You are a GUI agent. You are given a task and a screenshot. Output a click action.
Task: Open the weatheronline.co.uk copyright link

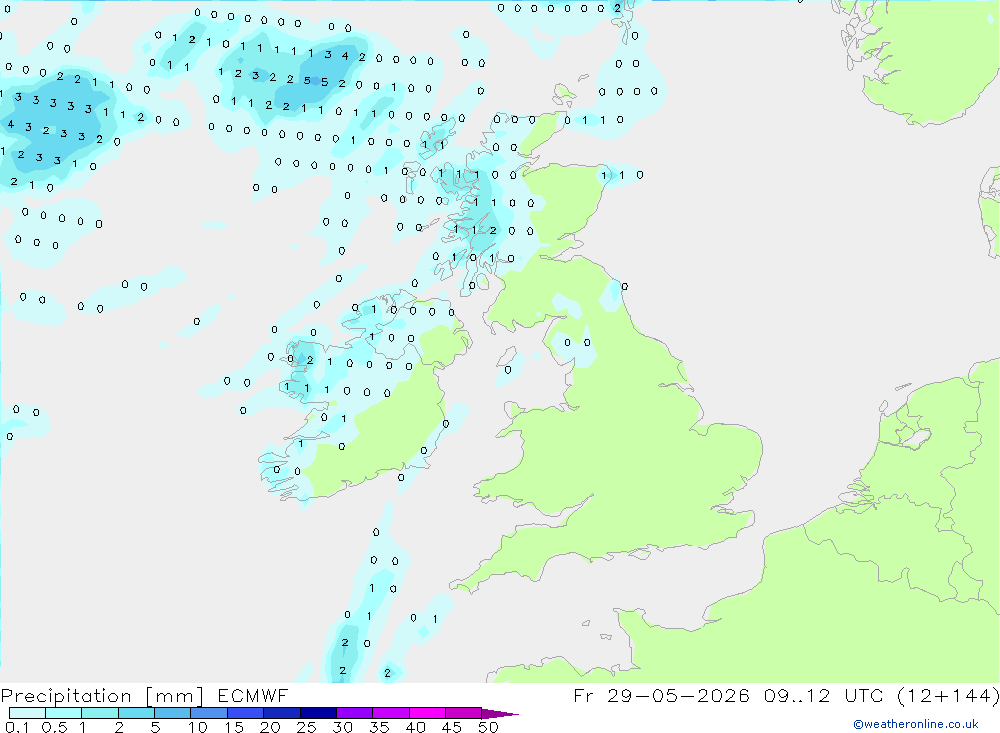point(916,724)
